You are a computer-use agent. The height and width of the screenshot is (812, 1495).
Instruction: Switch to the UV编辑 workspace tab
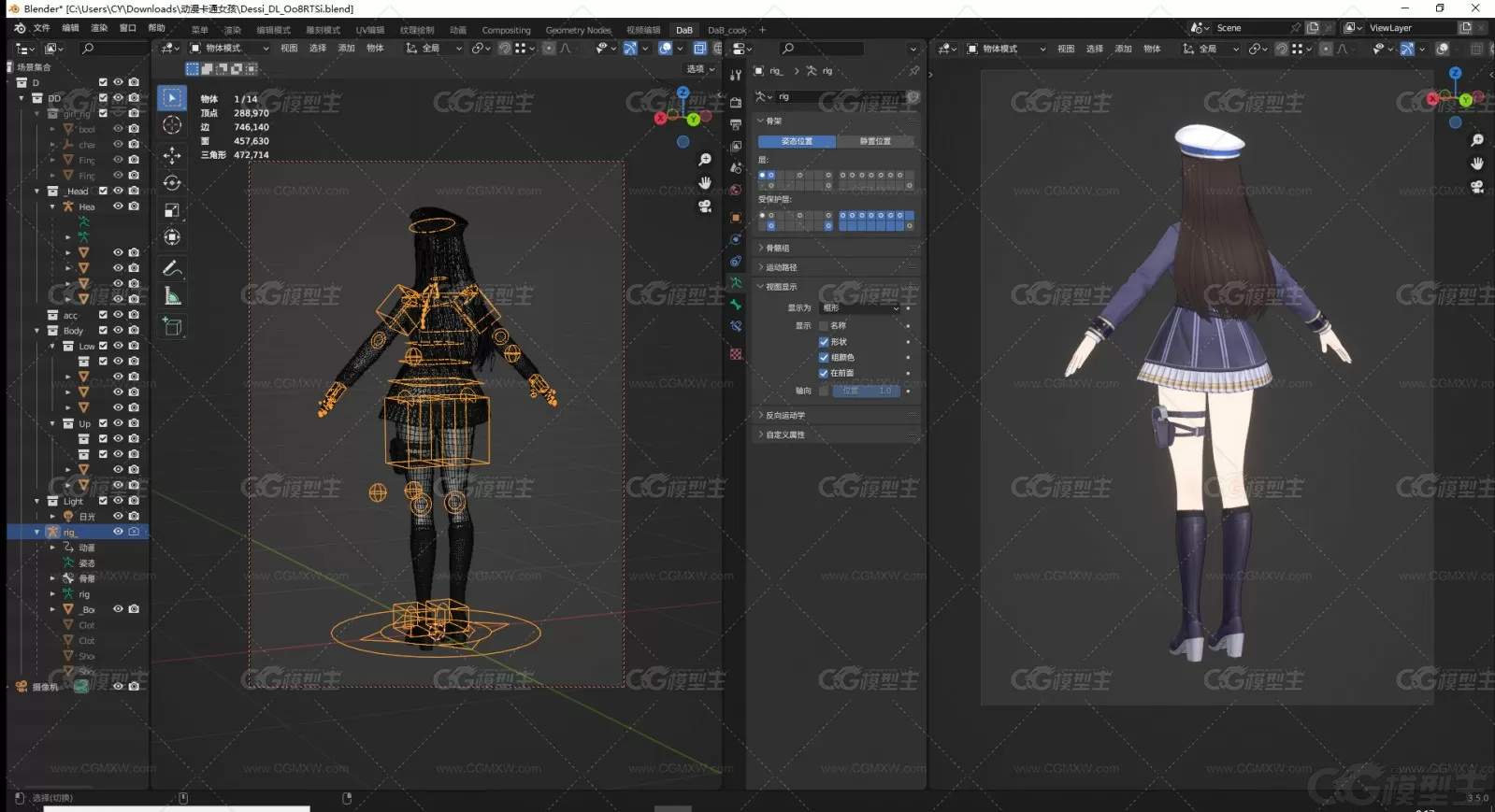point(370,31)
